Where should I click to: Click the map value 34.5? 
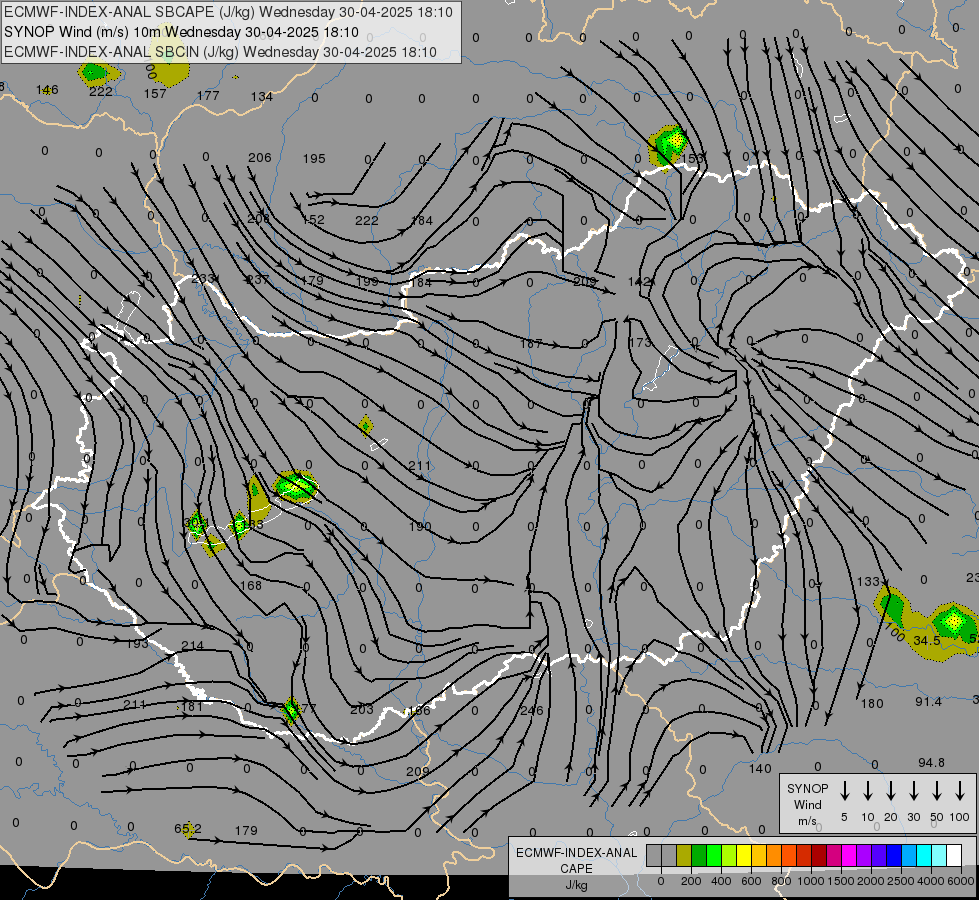coord(927,641)
